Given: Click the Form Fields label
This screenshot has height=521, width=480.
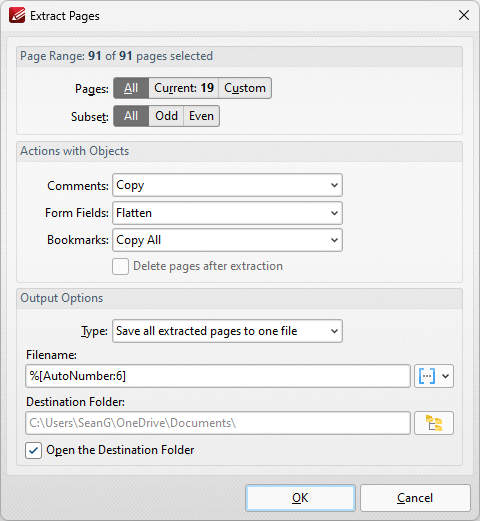Looking at the screenshot, I should coord(77,213).
